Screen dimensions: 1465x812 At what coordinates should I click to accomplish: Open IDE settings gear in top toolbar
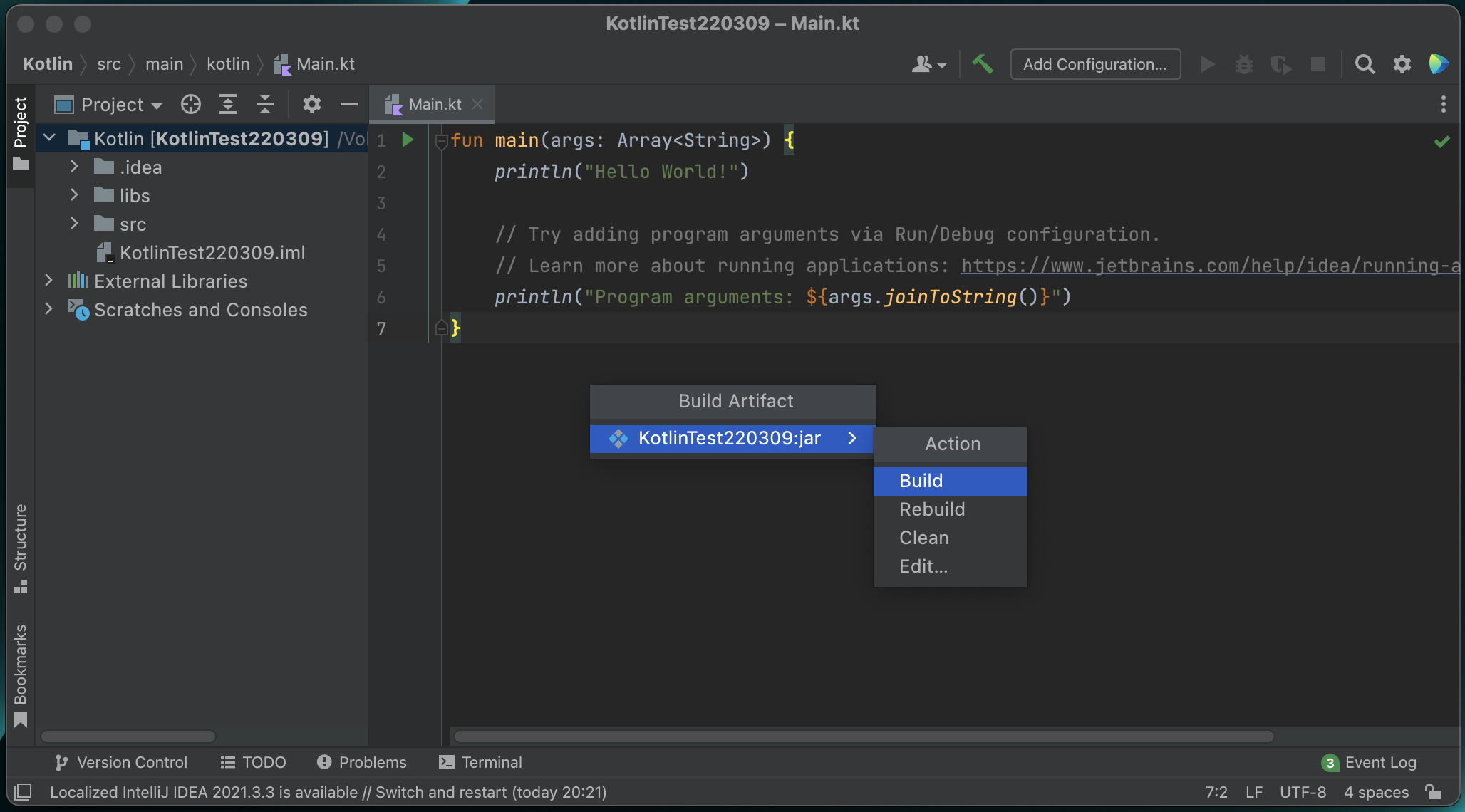click(1402, 64)
